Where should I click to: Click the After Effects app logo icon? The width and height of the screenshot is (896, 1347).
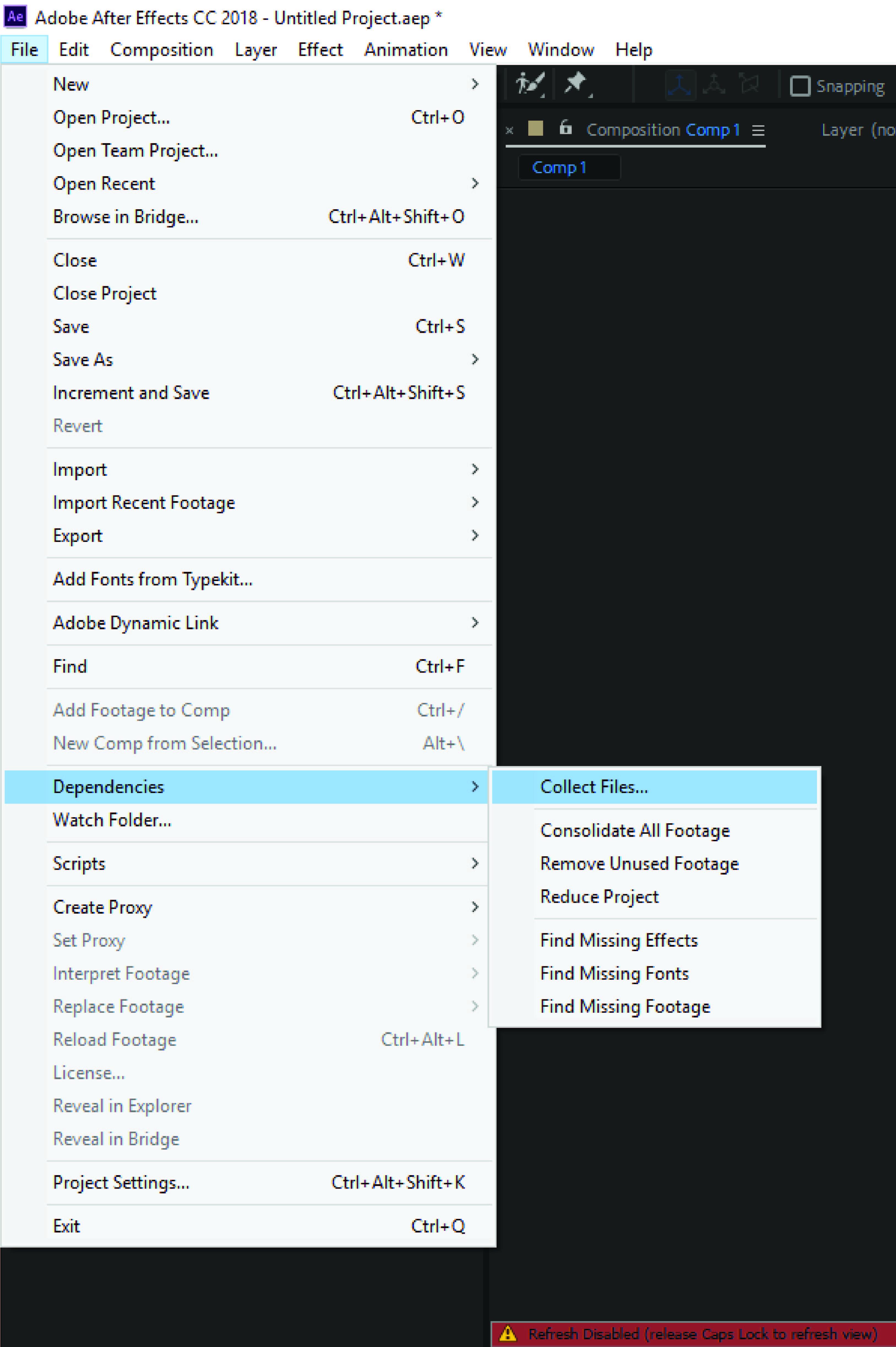15,17
